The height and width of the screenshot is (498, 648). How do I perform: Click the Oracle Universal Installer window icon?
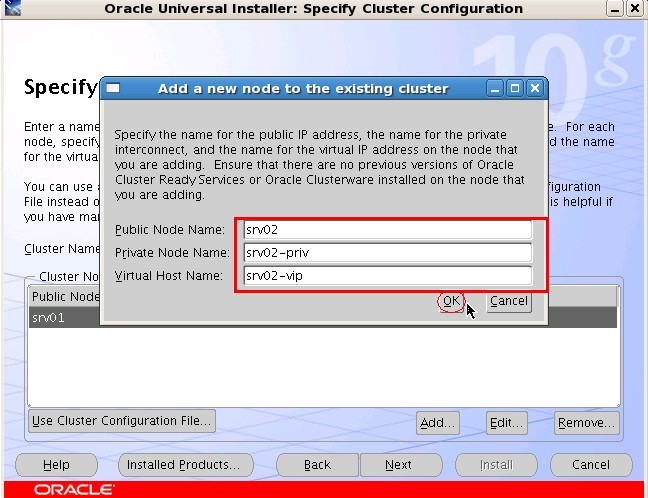13,8
